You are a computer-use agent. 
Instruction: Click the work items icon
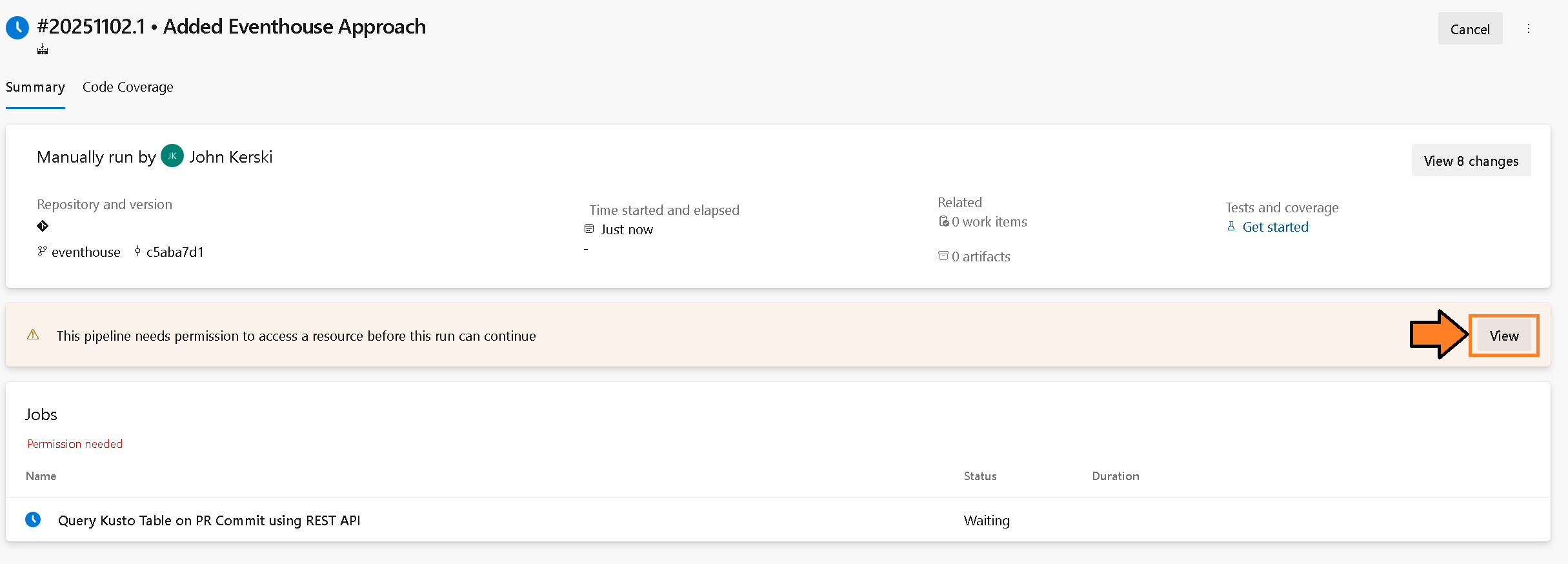(943, 221)
